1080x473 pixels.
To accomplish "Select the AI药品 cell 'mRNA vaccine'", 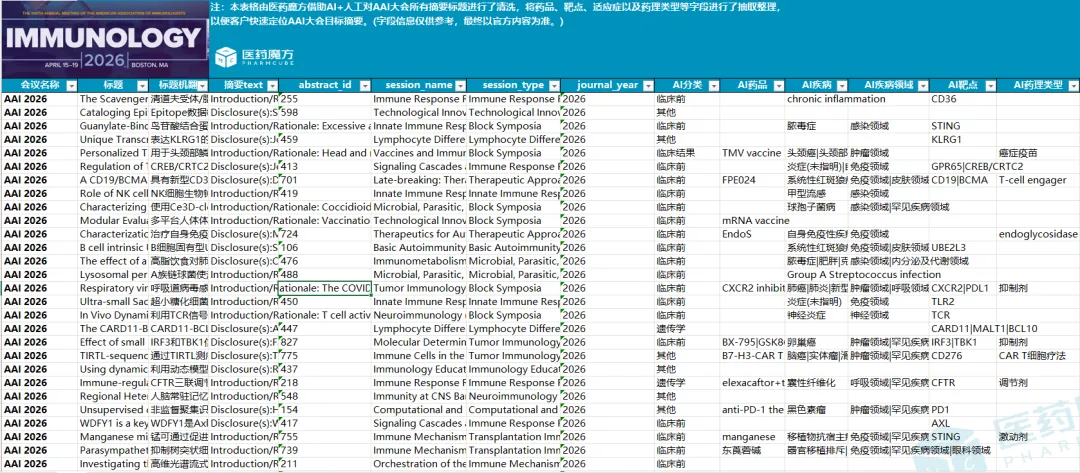I will tap(755, 220).
